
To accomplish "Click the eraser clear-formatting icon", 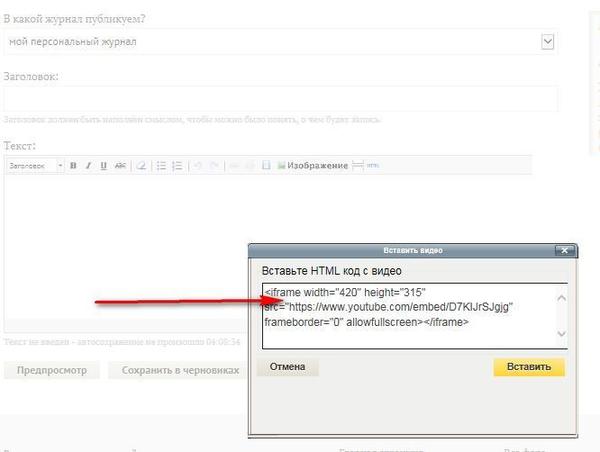I will pos(141,165).
